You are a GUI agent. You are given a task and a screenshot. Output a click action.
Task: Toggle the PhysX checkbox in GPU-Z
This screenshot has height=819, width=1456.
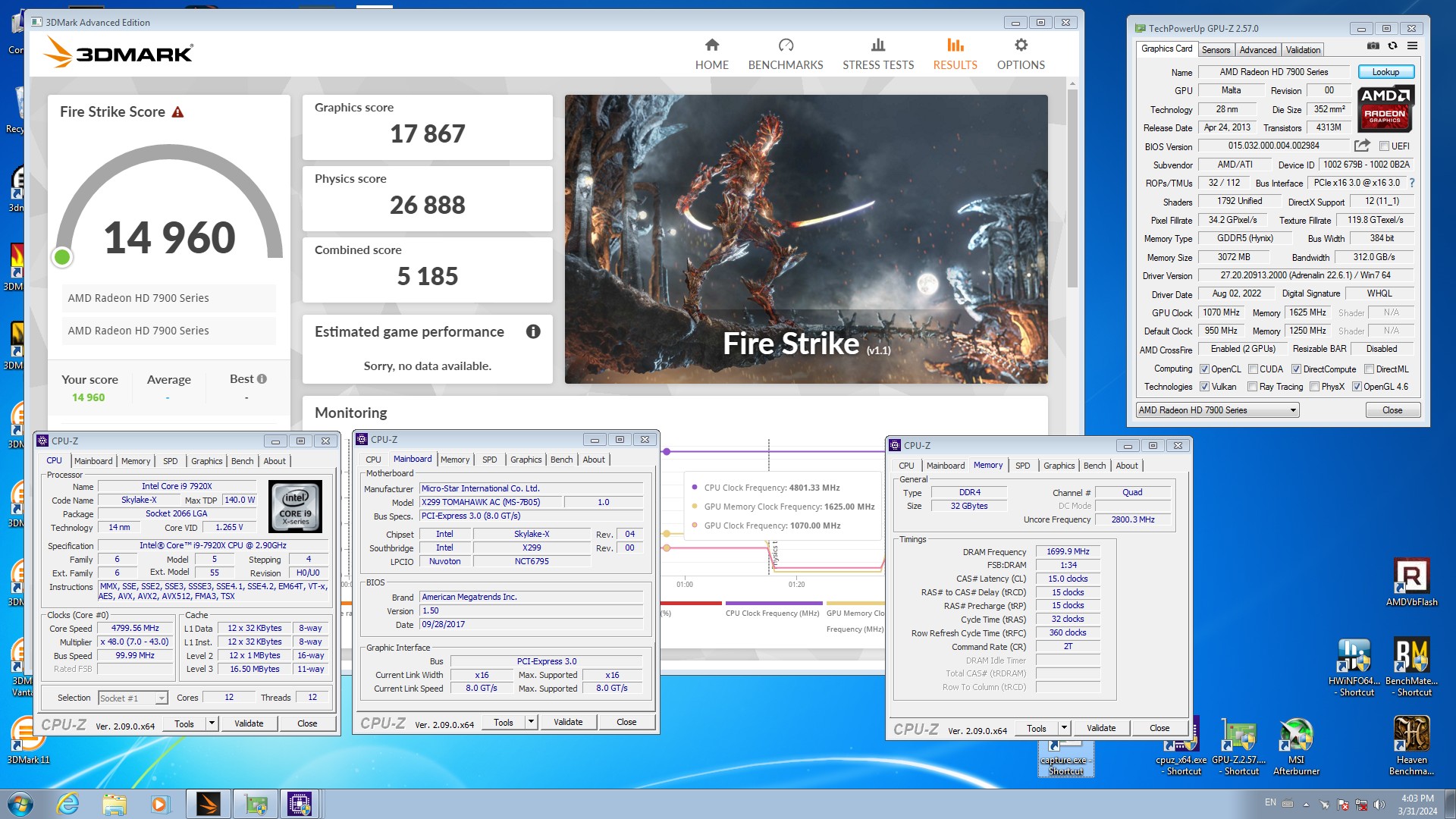coord(1314,387)
